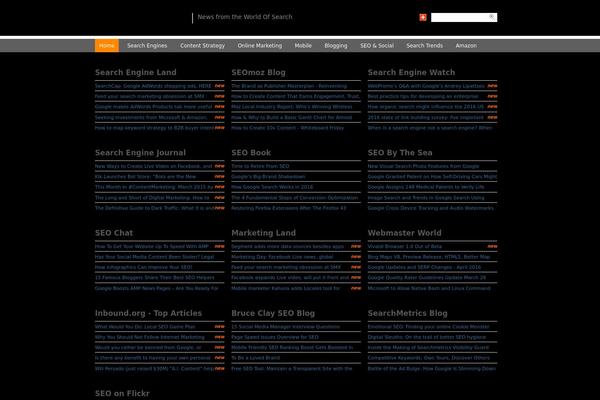
Task: Open 'Would you rather be banned from Google' link
Action: coord(148,348)
